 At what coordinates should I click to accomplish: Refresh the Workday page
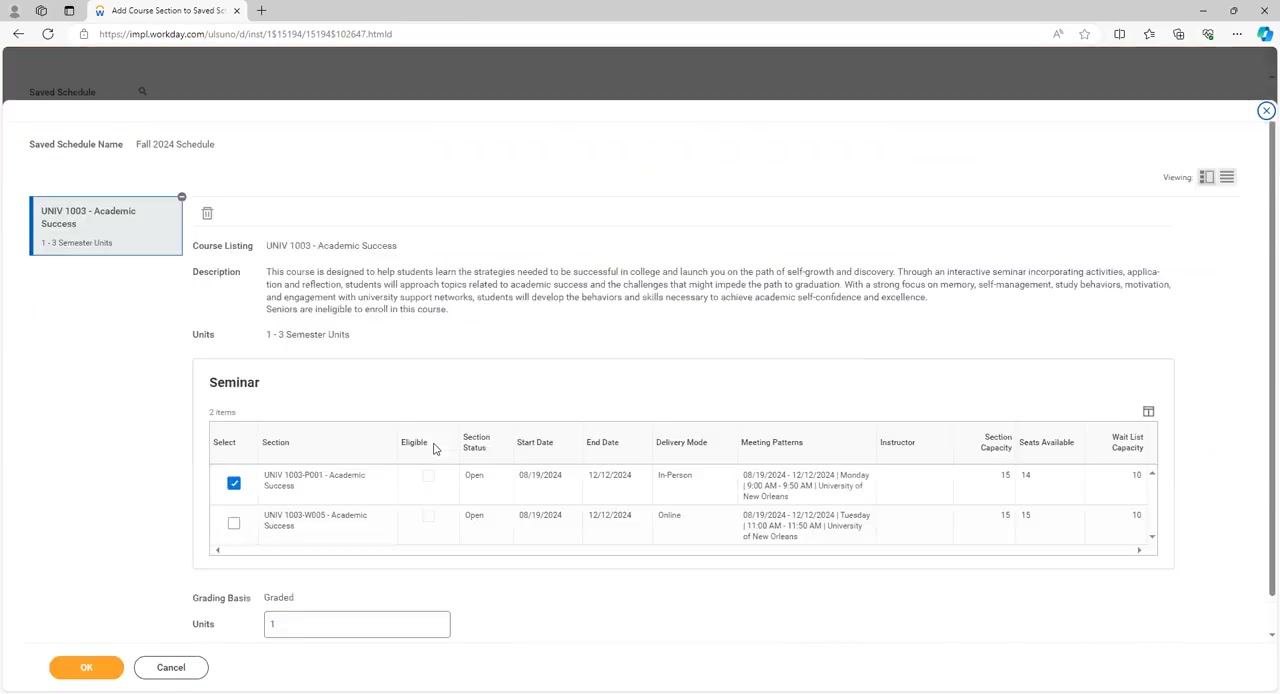(x=48, y=34)
